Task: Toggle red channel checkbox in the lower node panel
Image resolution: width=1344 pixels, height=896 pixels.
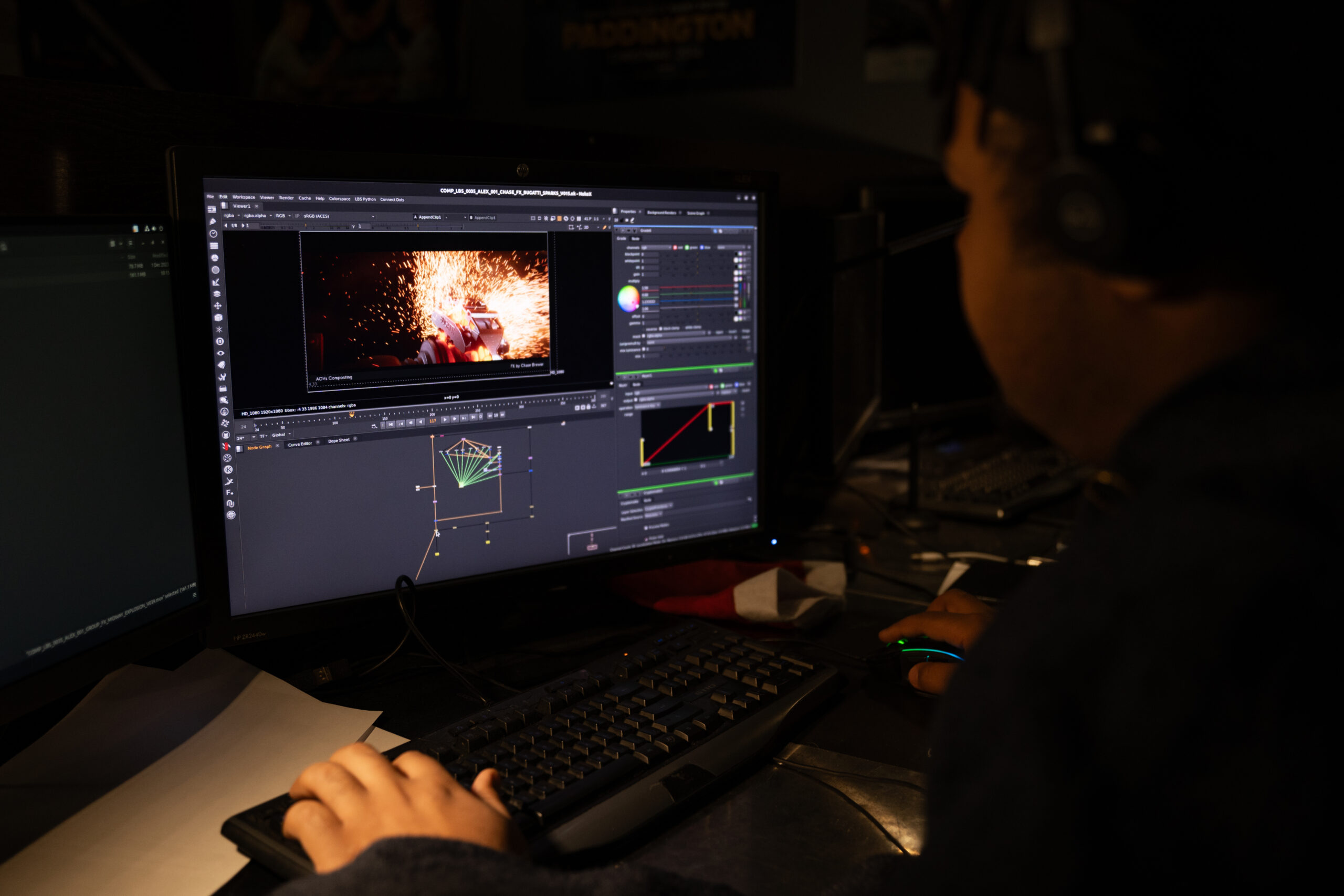Action: (711, 387)
